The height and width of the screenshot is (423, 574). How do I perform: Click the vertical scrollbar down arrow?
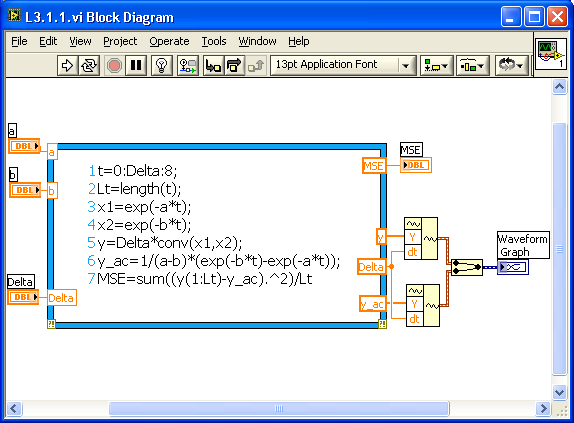[x=559, y=392]
